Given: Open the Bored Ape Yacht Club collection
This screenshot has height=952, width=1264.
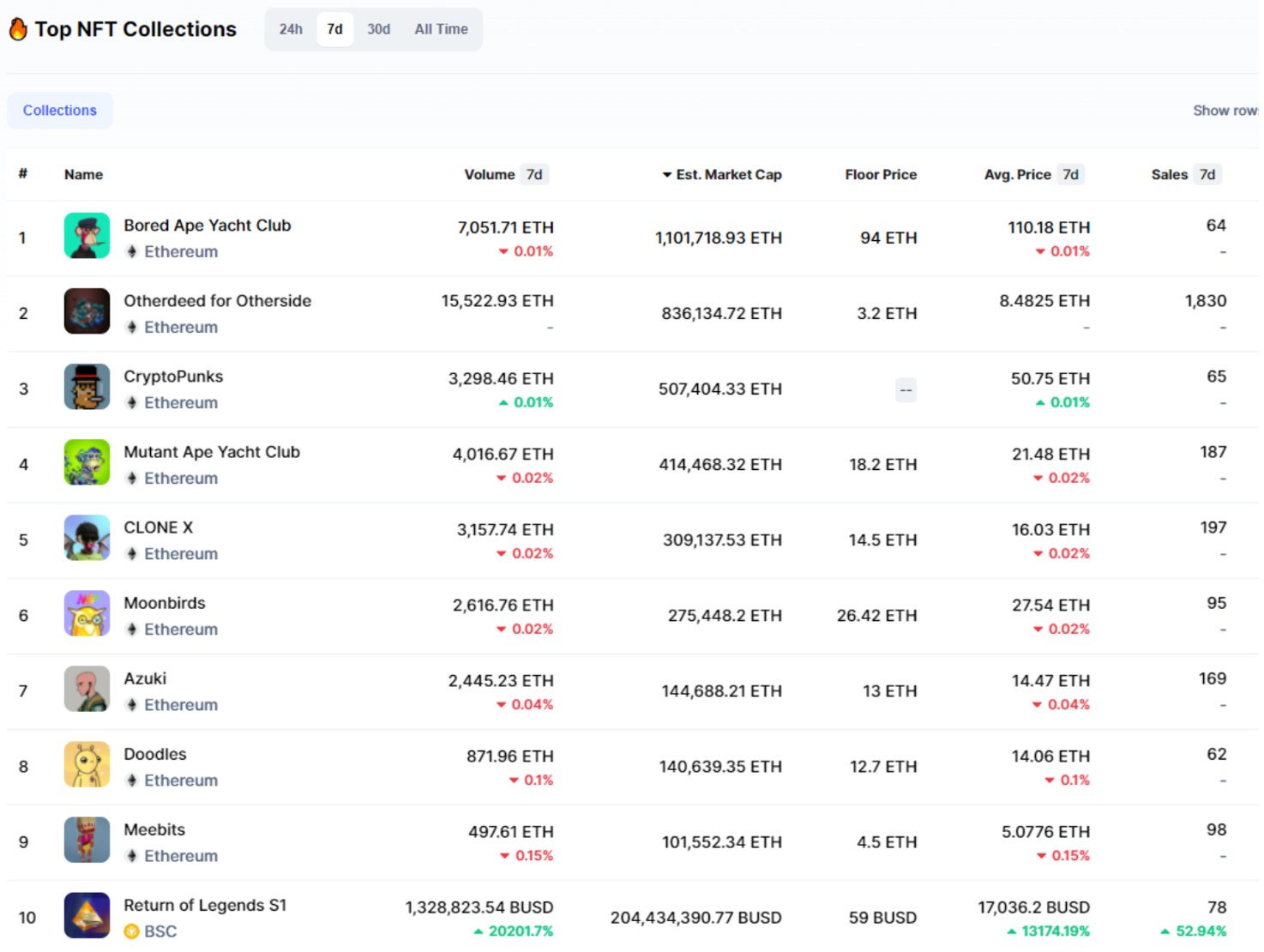Looking at the screenshot, I should [x=208, y=225].
